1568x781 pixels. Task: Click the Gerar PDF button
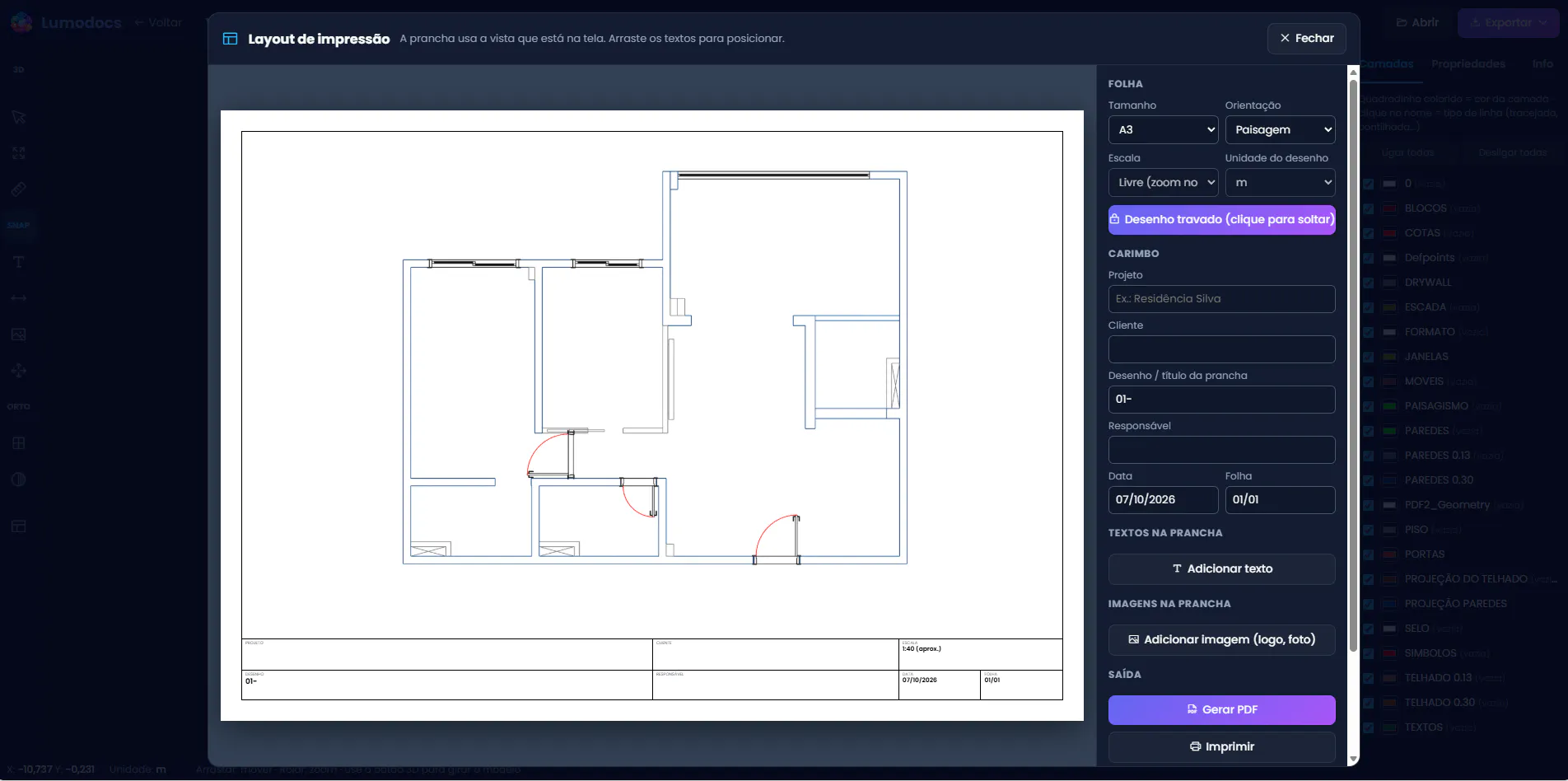tap(1221, 709)
